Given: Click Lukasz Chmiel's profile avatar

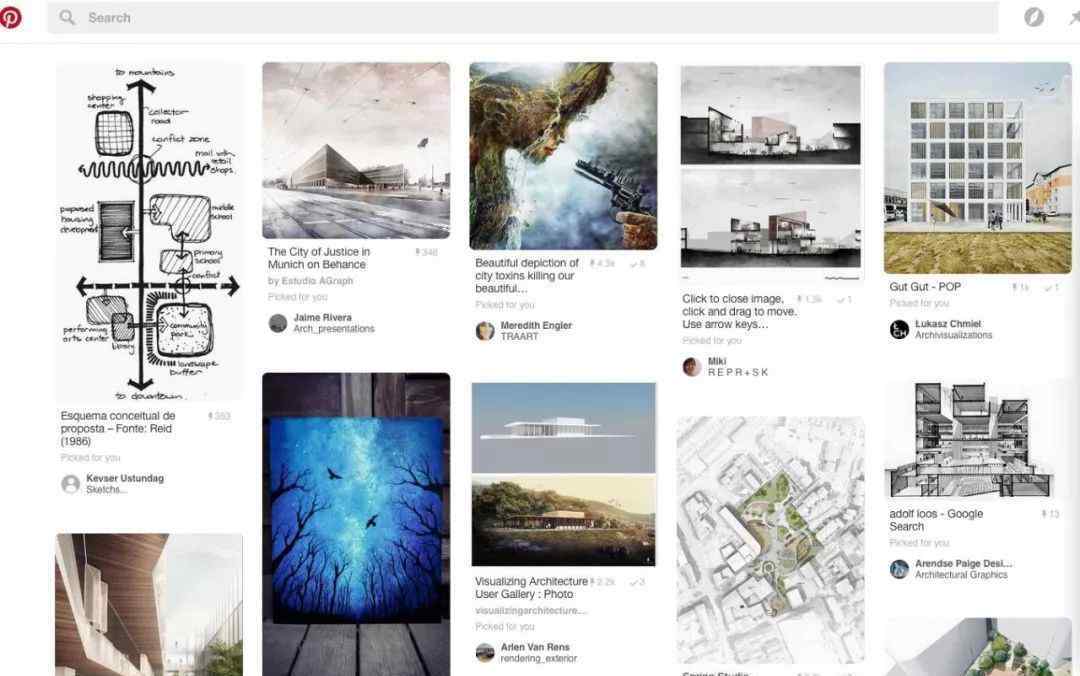Looking at the screenshot, I should [899, 329].
